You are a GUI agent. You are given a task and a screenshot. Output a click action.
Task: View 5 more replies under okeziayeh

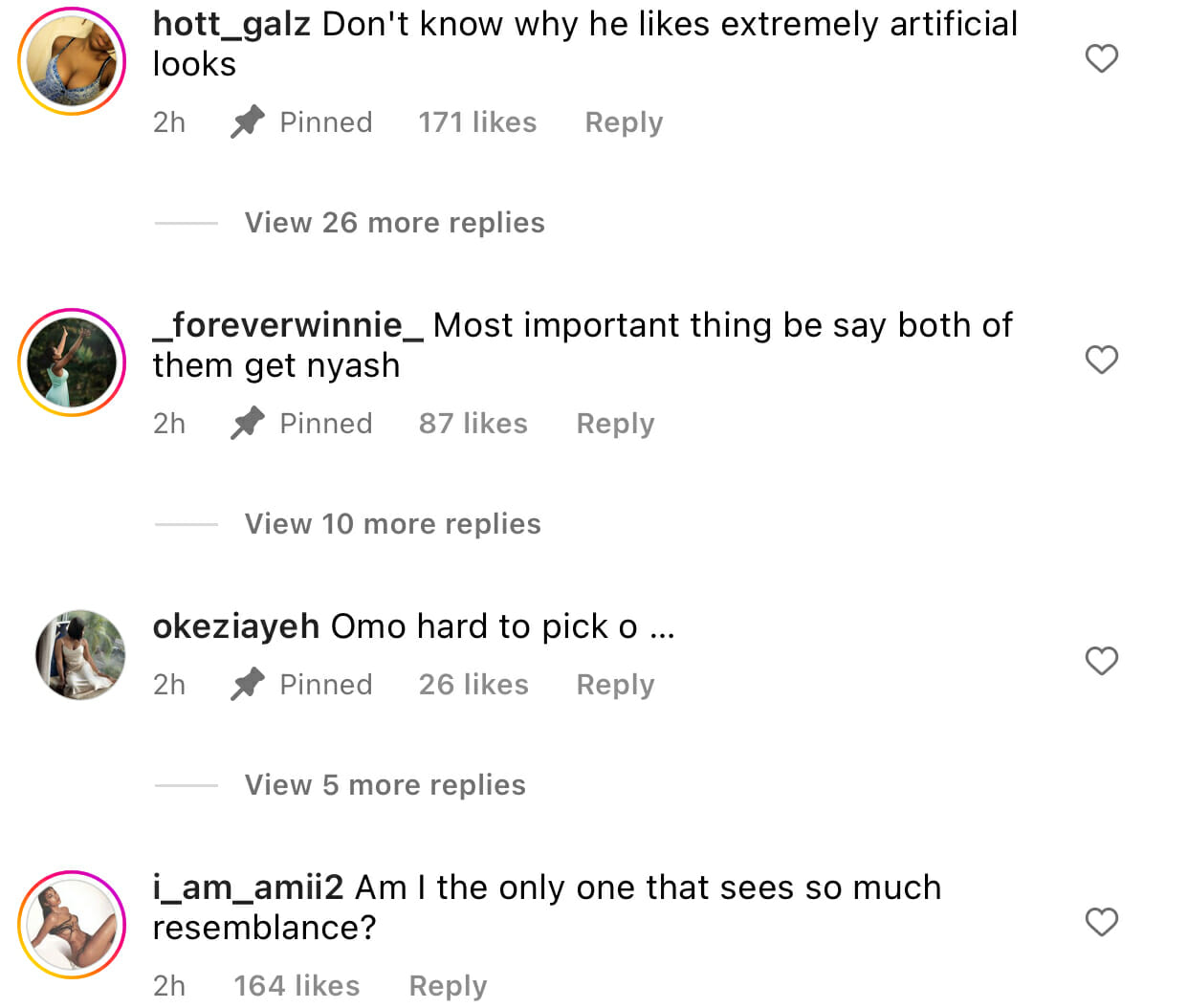(x=385, y=785)
